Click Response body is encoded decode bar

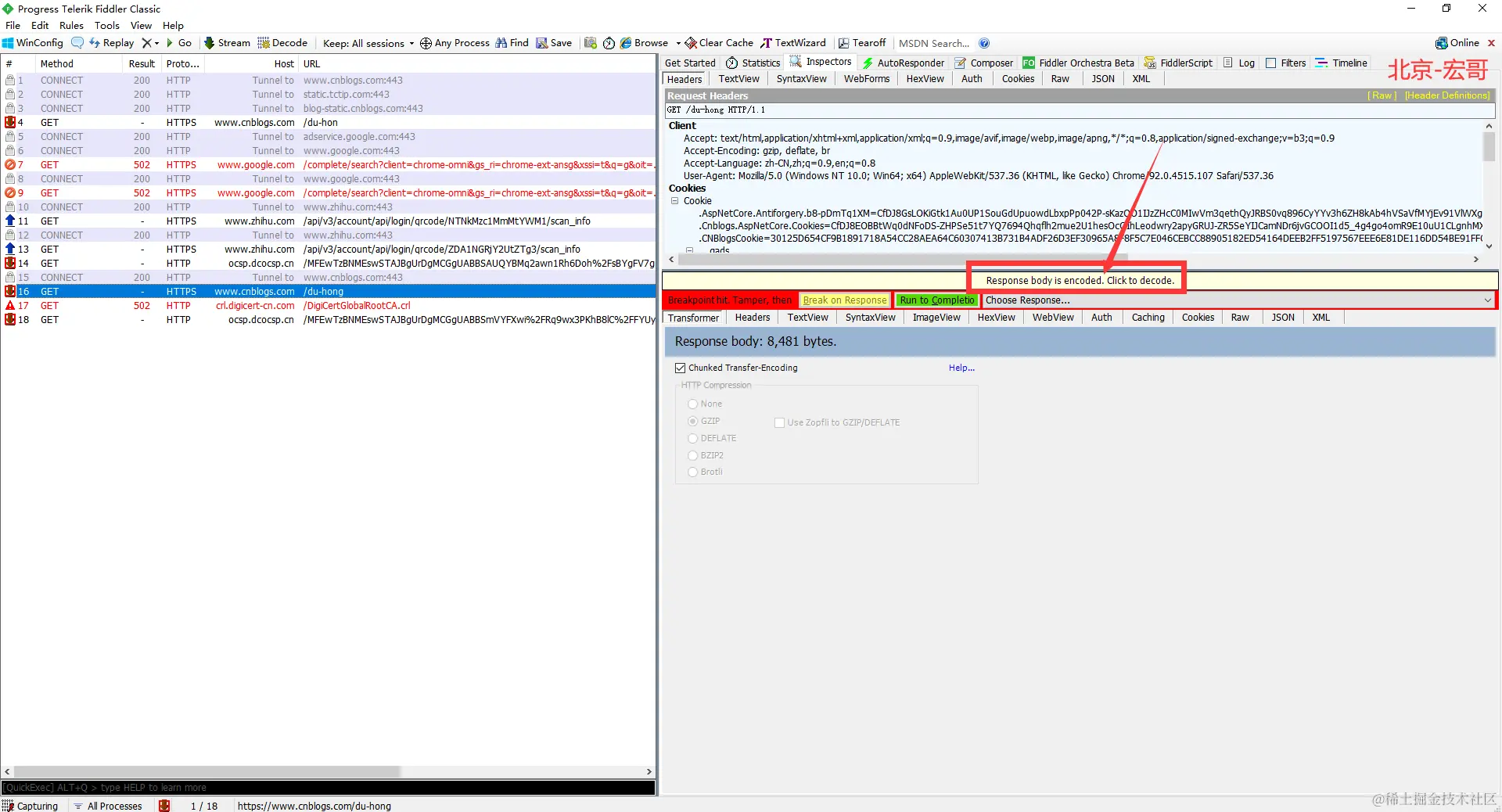[x=1080, y=280]
